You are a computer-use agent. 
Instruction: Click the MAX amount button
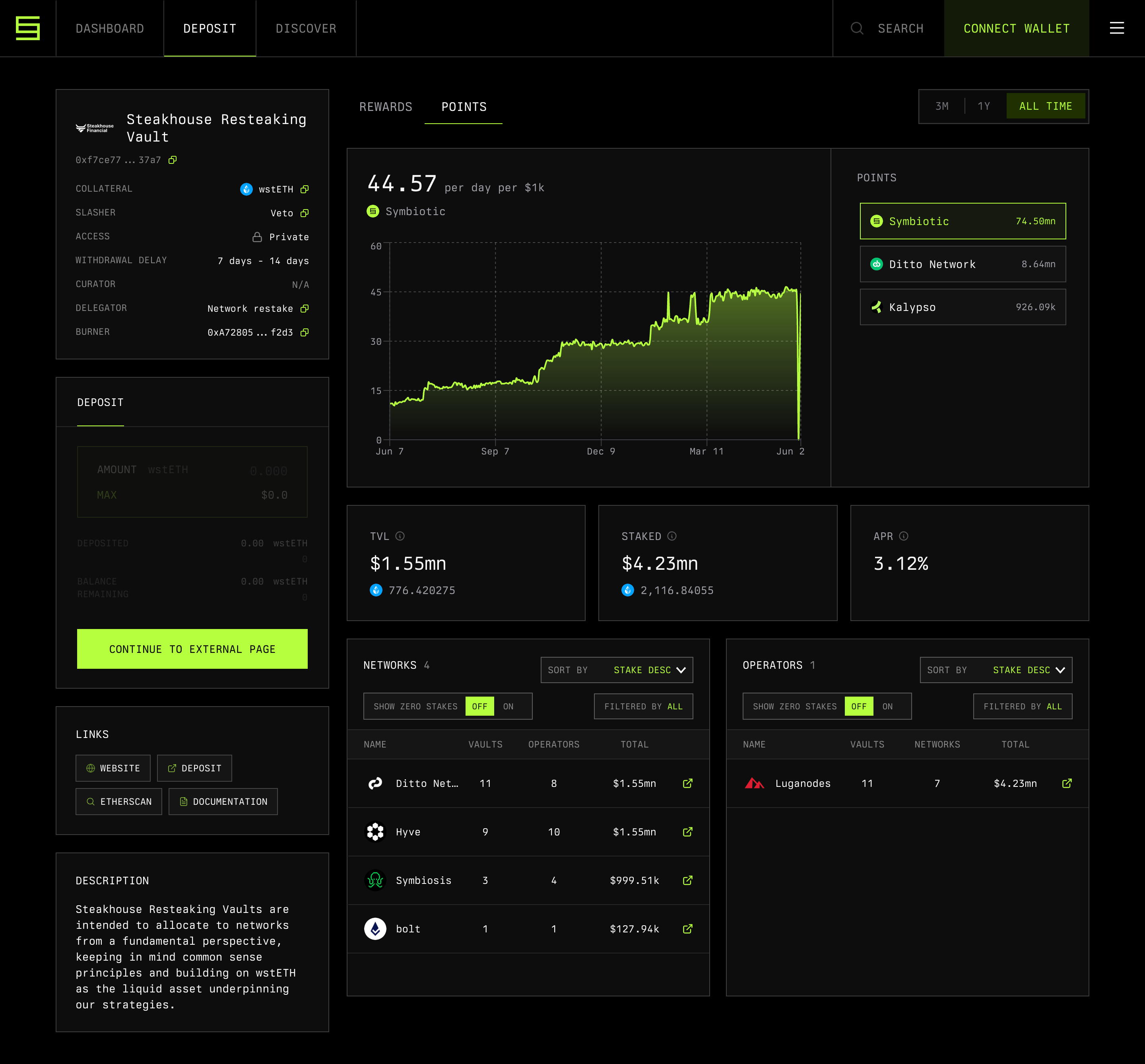coord(107,495)
